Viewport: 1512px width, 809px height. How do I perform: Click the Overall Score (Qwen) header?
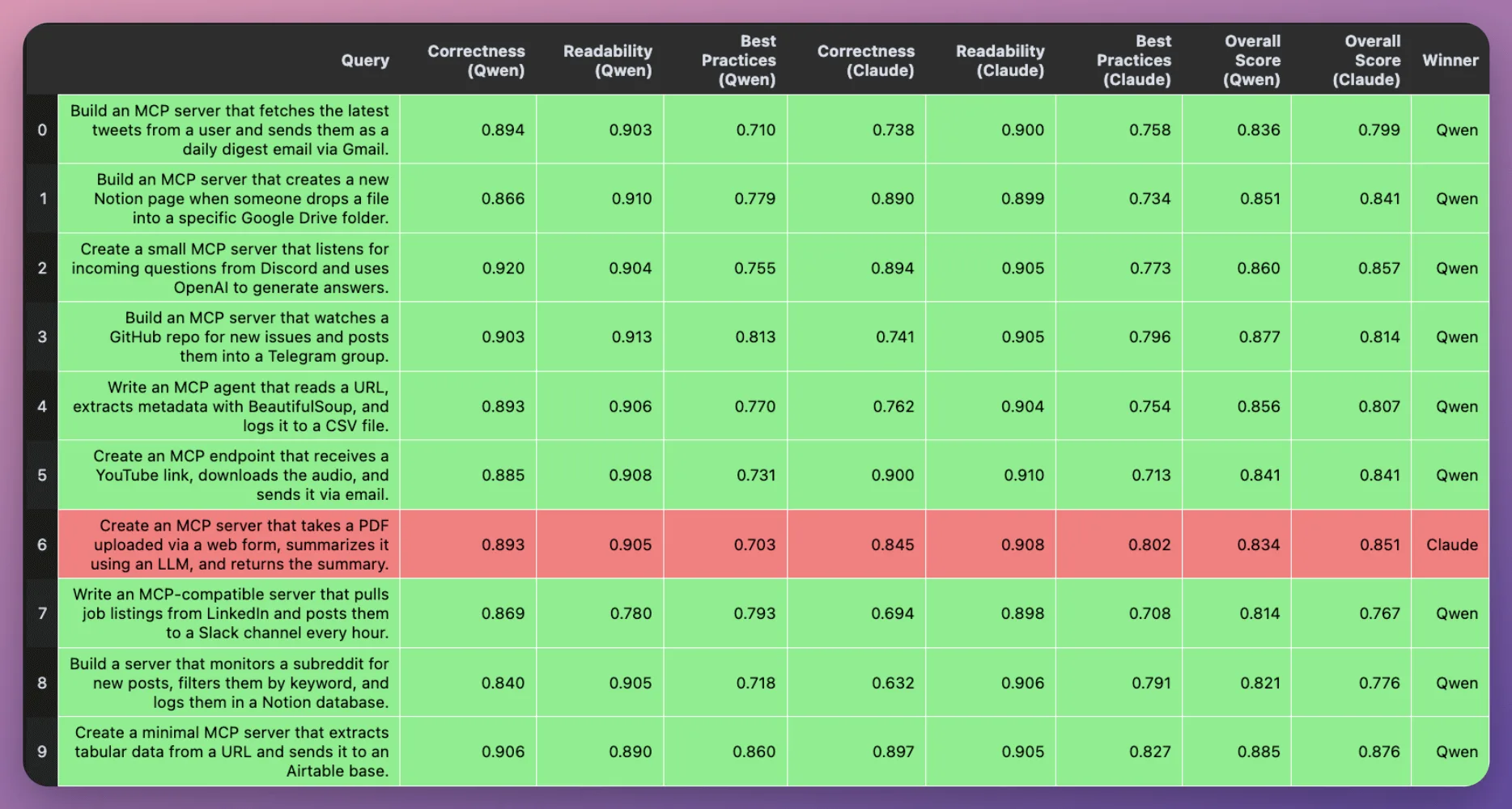pos(1253,60)
